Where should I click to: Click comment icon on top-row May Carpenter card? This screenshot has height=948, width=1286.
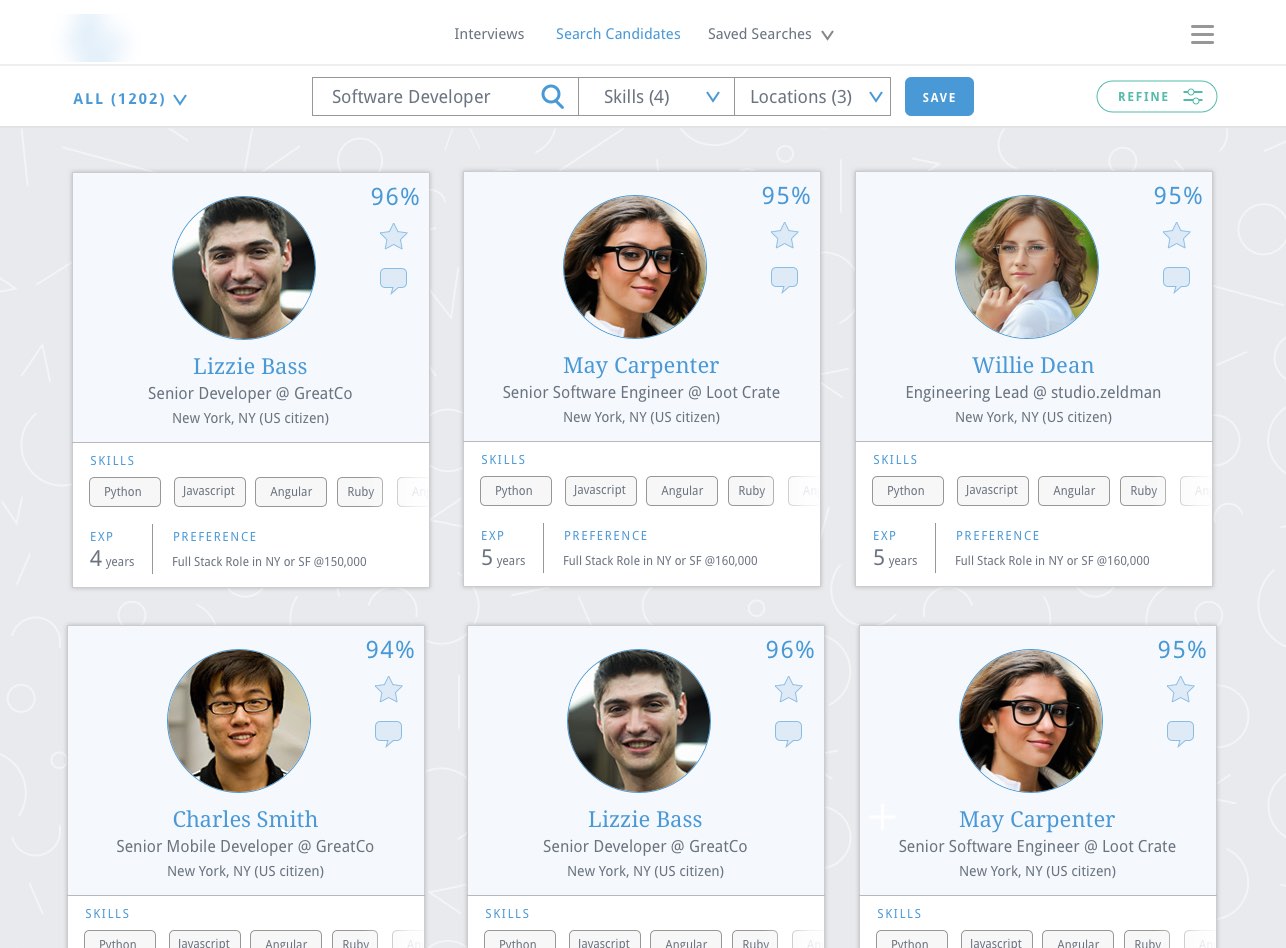pos(784,280)
